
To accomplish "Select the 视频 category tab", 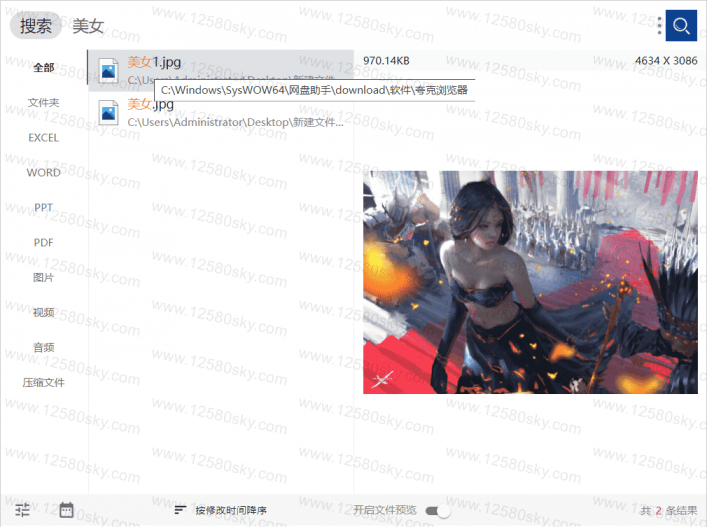I will click(x=43, y=312).
